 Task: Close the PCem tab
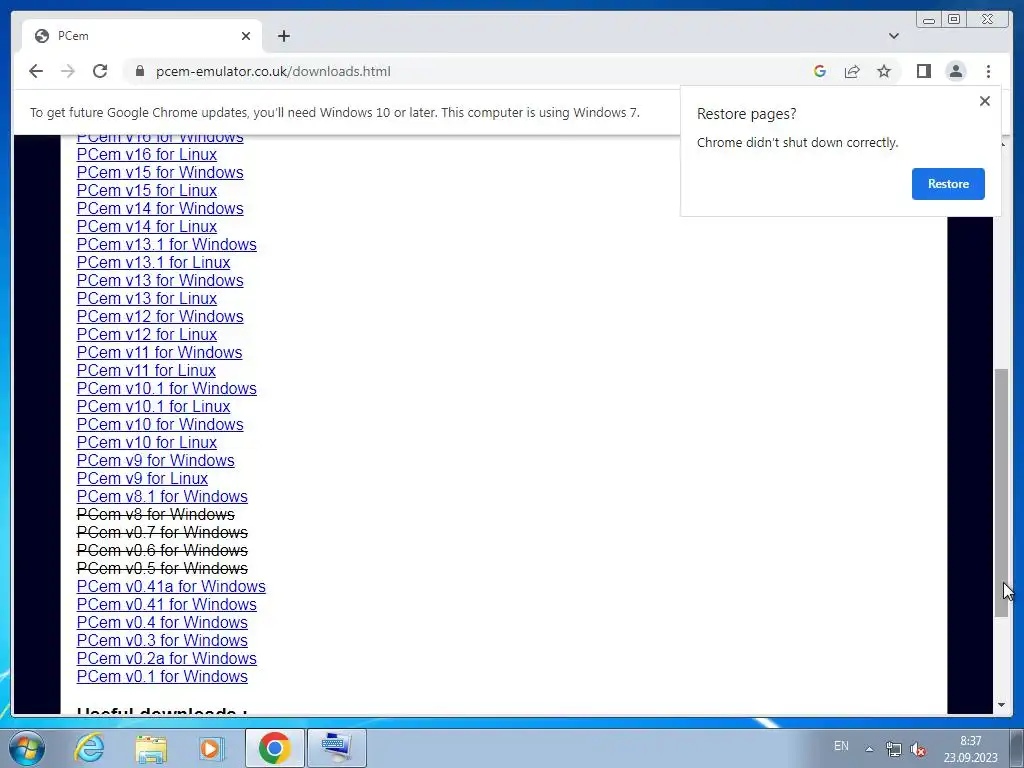246,36
